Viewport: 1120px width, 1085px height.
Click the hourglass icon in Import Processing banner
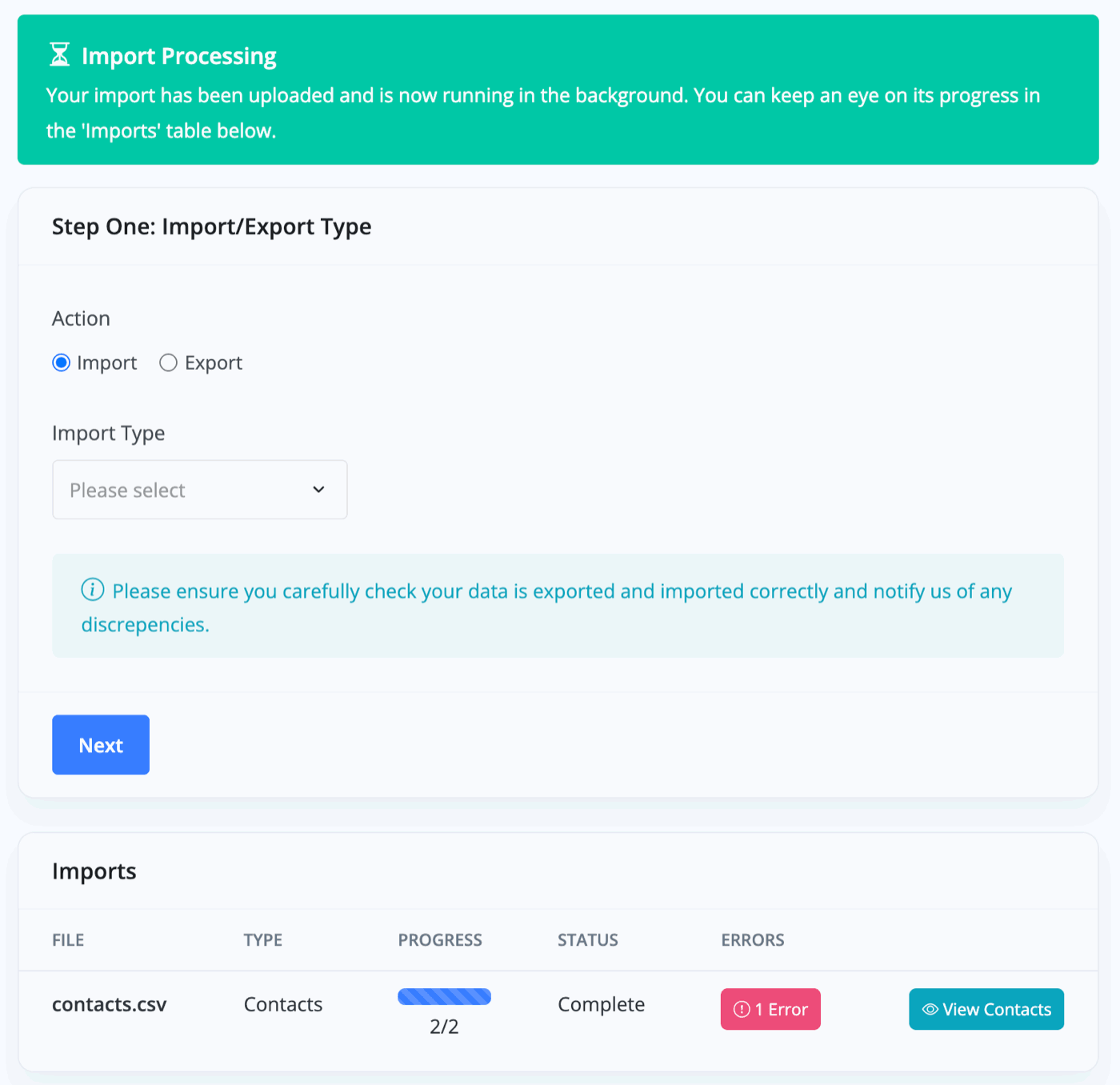[x=60, y=55]
